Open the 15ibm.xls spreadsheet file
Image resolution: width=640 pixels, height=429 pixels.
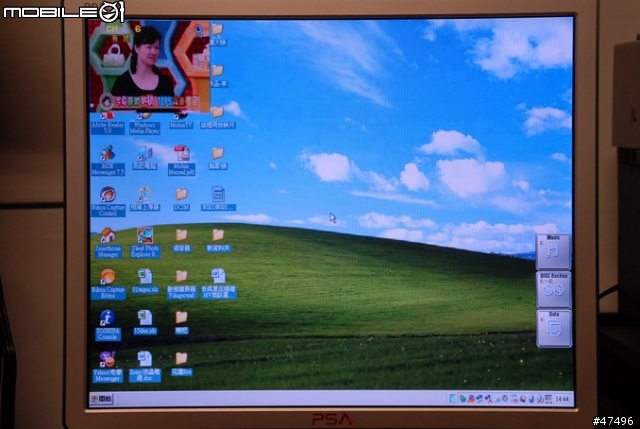[145, 322]
